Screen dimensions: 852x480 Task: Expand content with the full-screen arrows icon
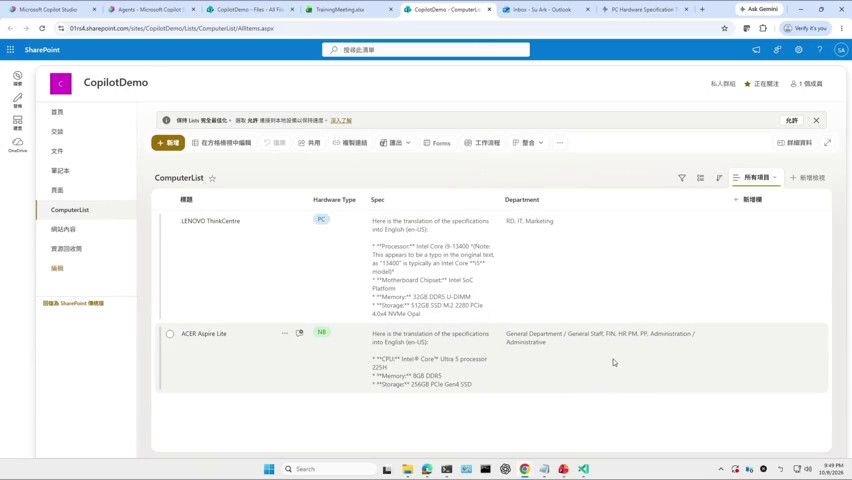tap(828, 143)
